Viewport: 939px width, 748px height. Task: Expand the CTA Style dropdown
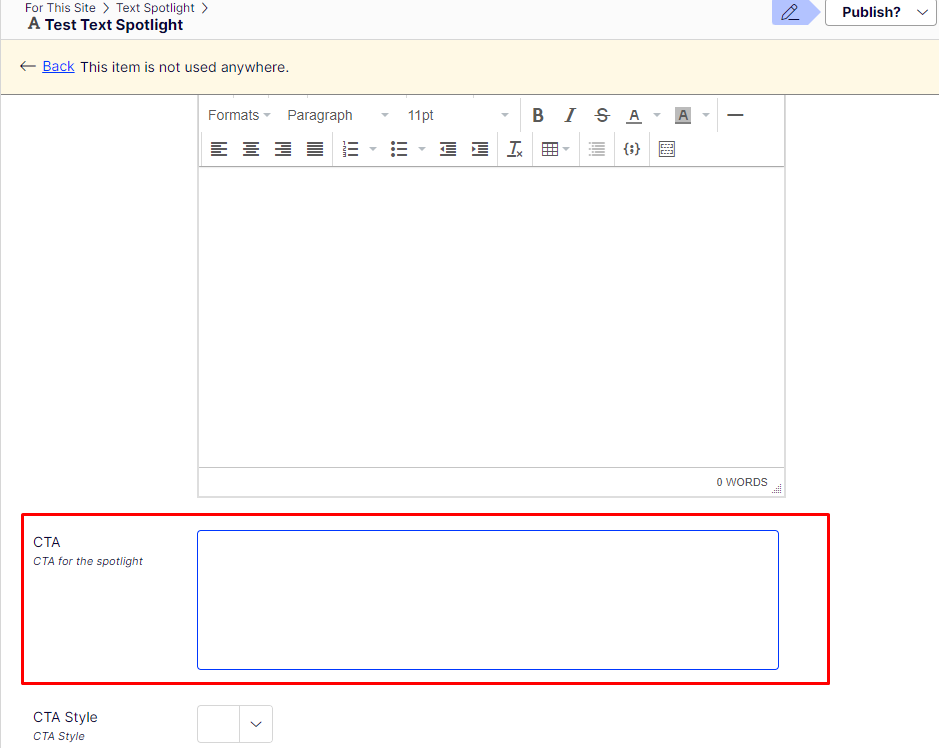(256, 724)
